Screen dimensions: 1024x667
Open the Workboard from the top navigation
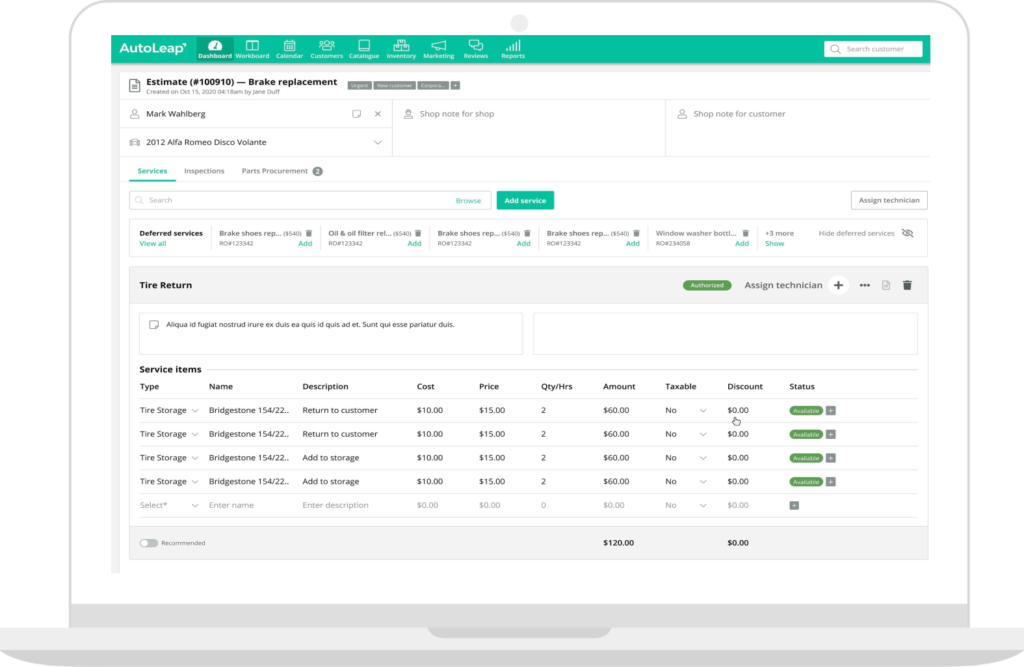(252, 48)
